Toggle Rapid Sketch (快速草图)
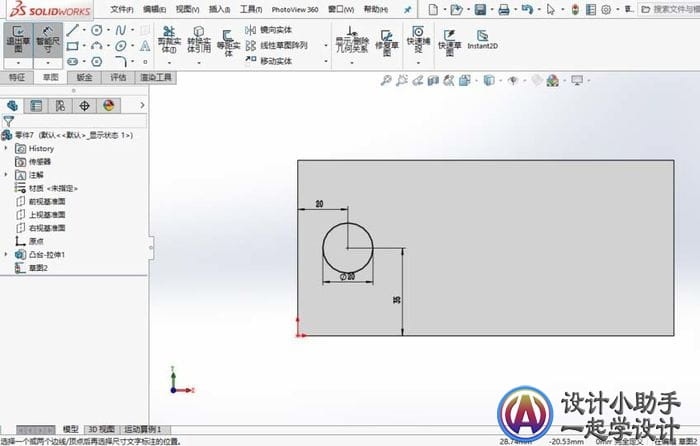This screenshot has width=700, height=446. coord(450,43)
